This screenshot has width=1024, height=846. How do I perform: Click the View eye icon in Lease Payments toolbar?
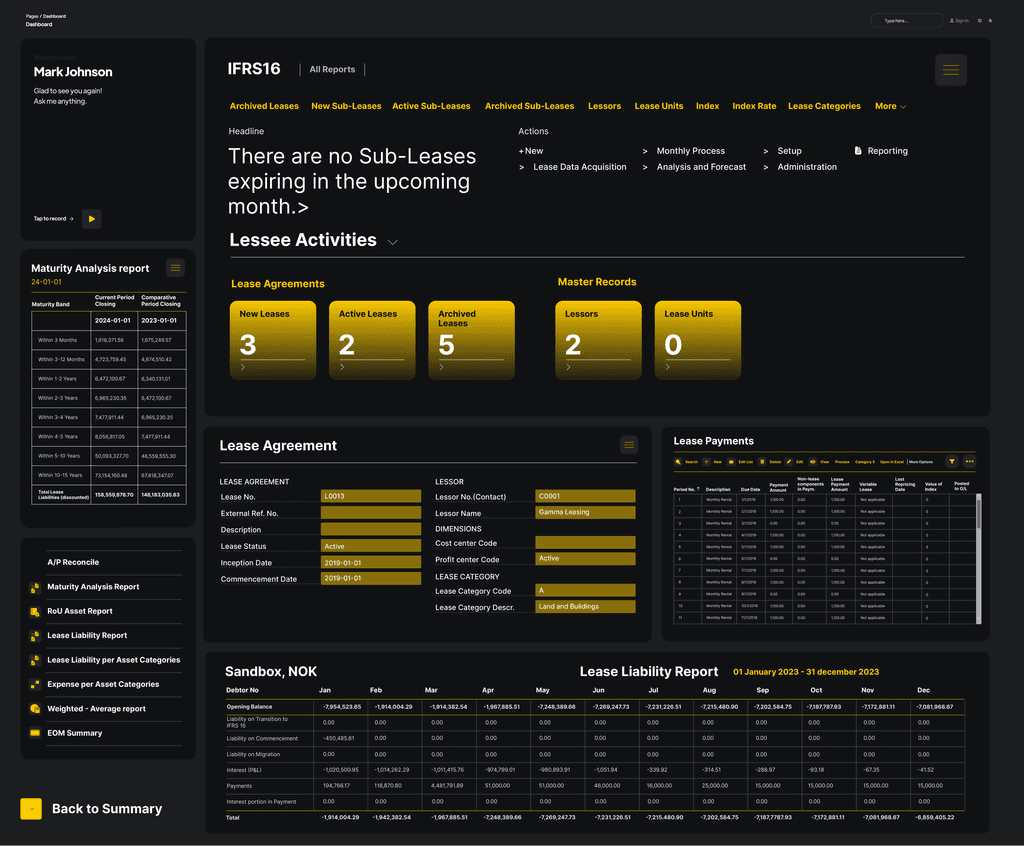click(811, 462)
